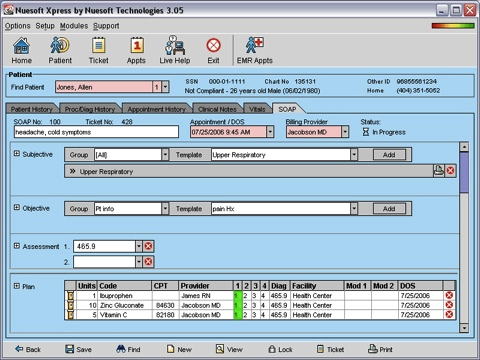This screenshot has height=360, width=480.
Task: Expand the Subjective section
Action: coord(17,154)
